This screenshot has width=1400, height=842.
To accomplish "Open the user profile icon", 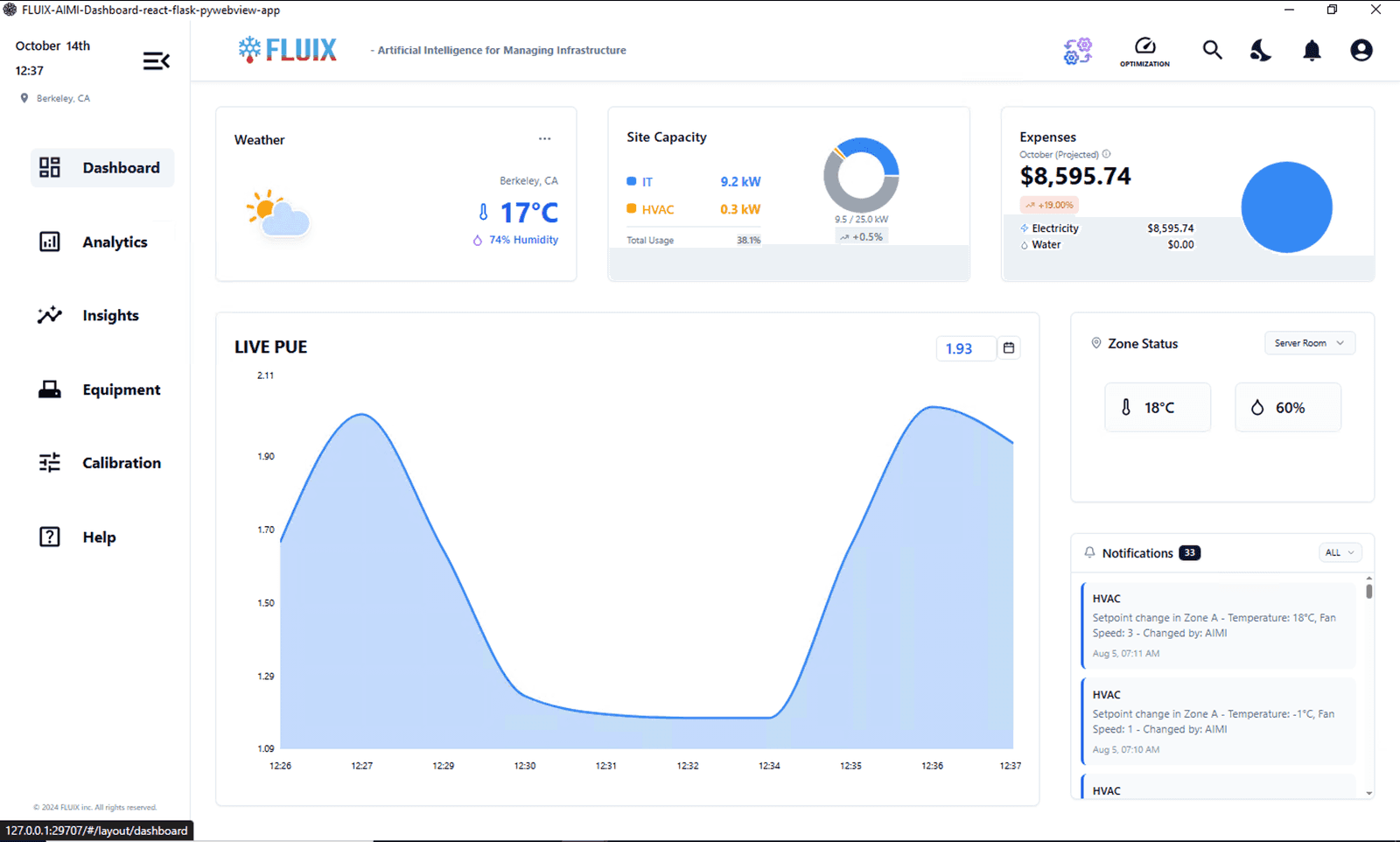I will (x=1361, y=50).
